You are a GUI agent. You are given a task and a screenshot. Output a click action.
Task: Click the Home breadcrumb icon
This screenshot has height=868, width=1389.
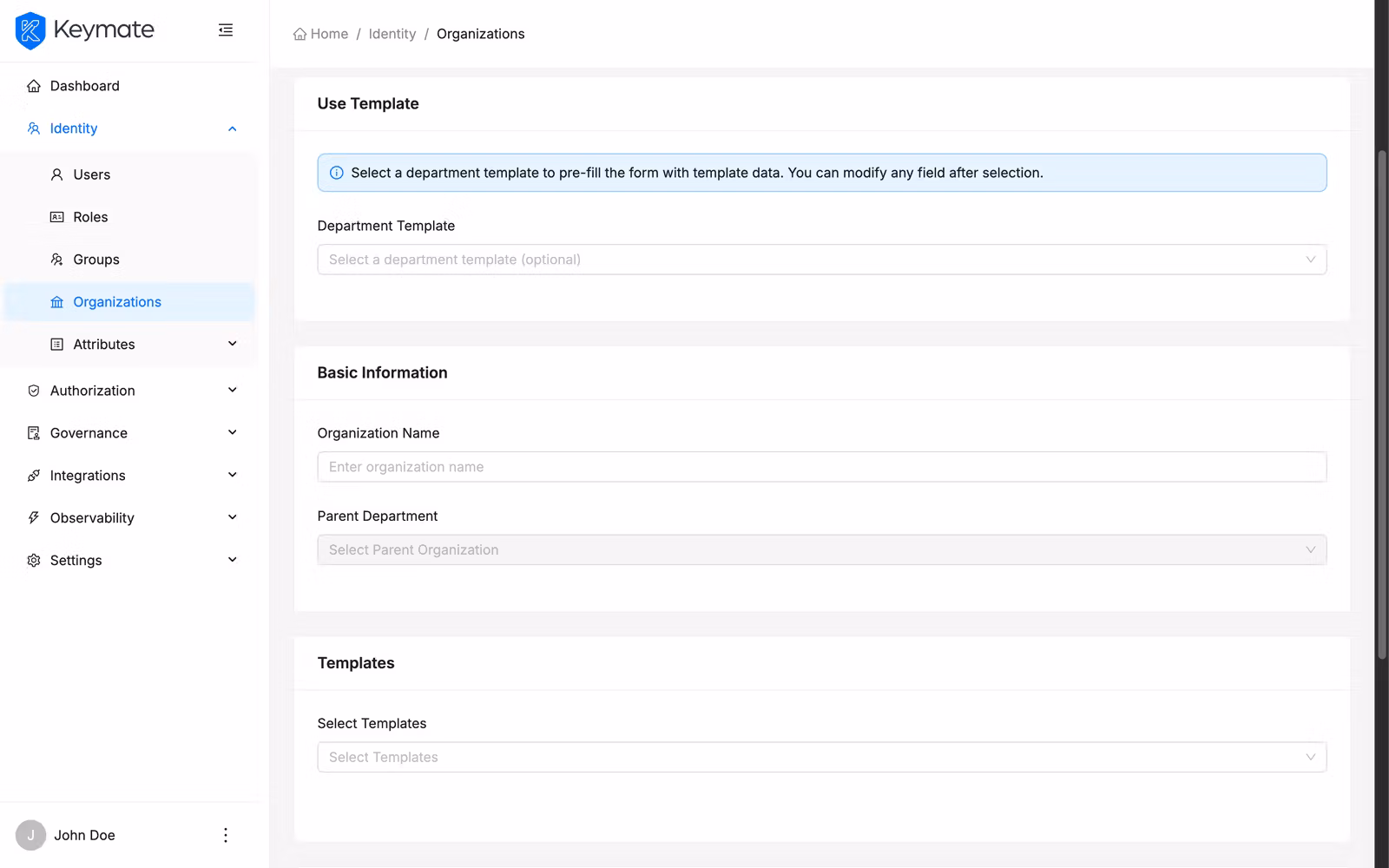click(x=298, y=33)
